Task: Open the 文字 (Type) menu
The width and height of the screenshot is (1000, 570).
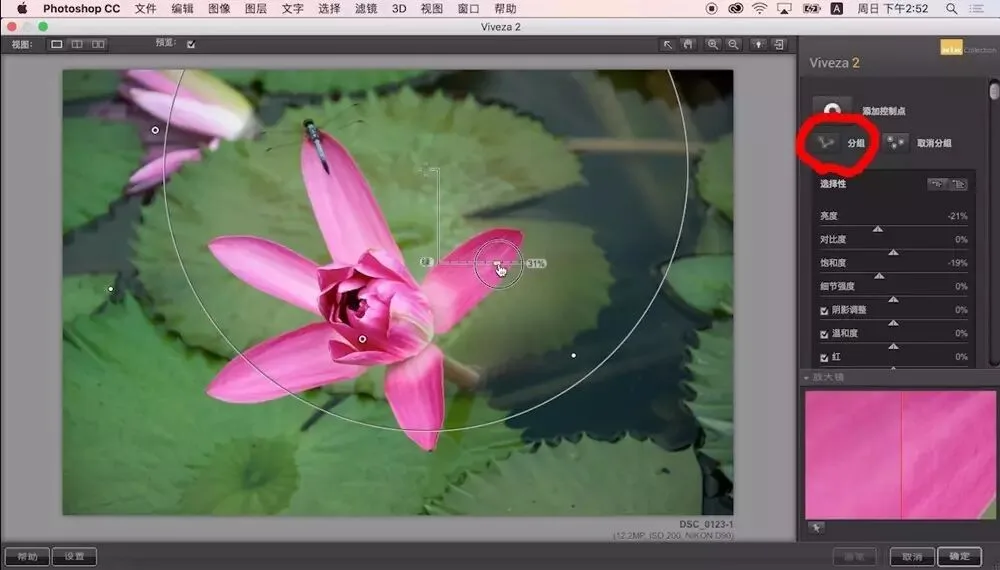Action: click(x=293, y=8)
